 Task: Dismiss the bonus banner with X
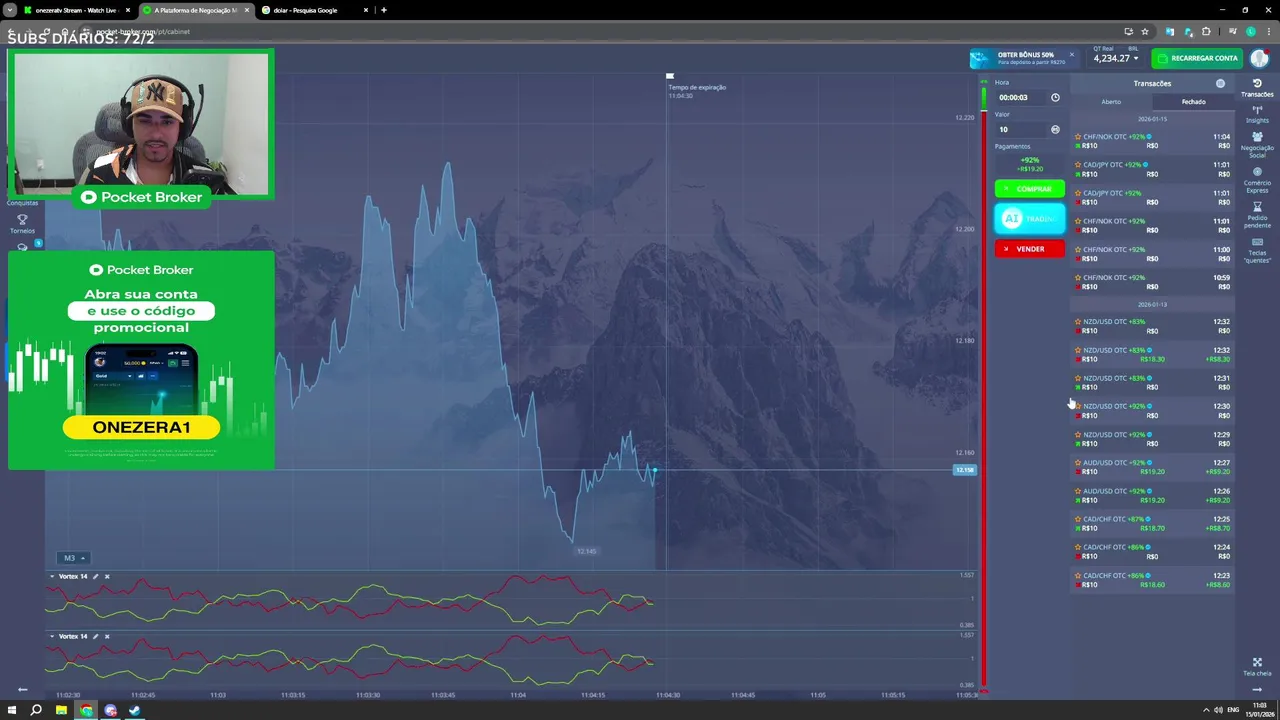click(x=1071, y=55)
